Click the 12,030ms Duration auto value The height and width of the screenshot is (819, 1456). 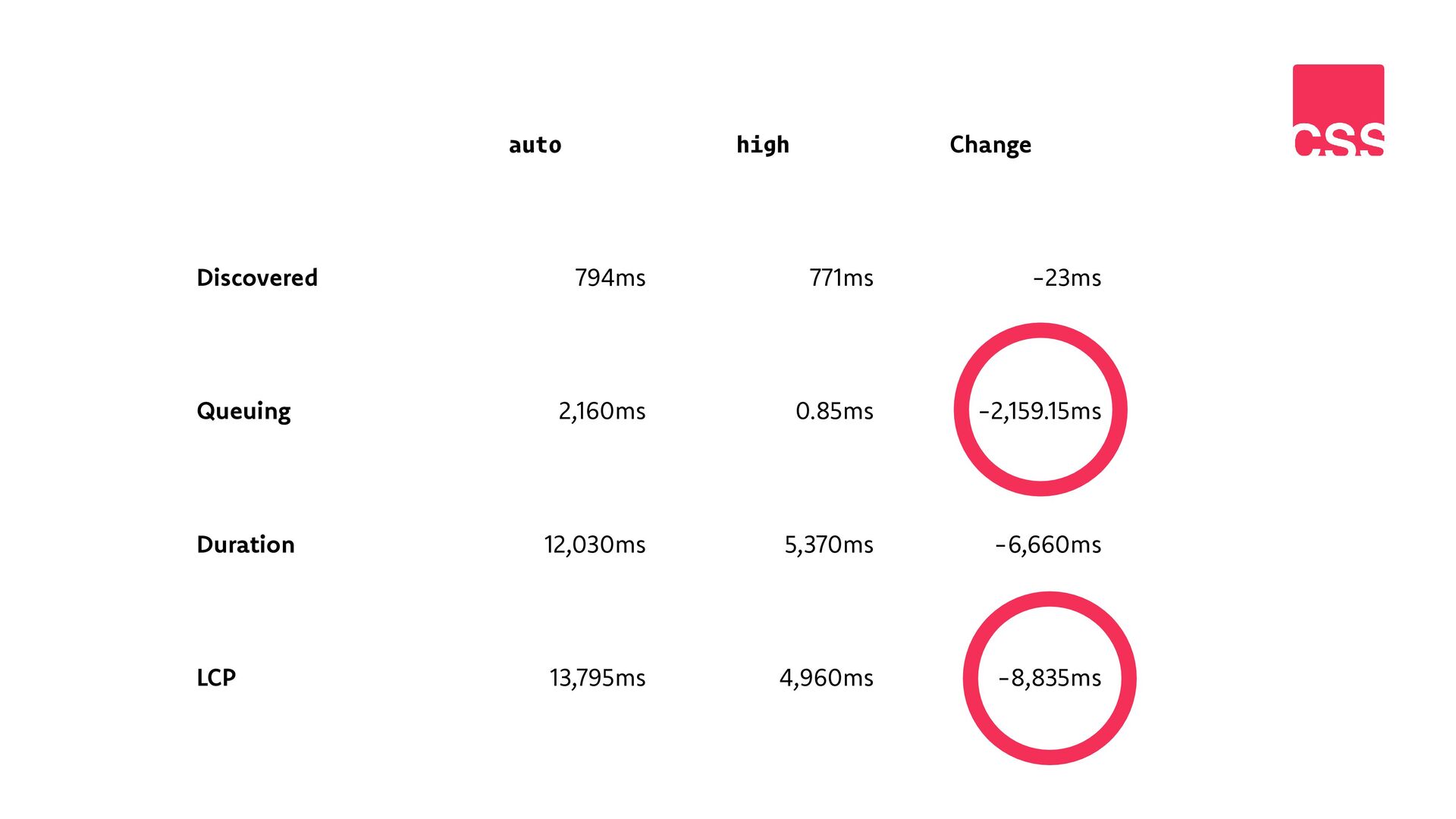click(x=595, y=544)
